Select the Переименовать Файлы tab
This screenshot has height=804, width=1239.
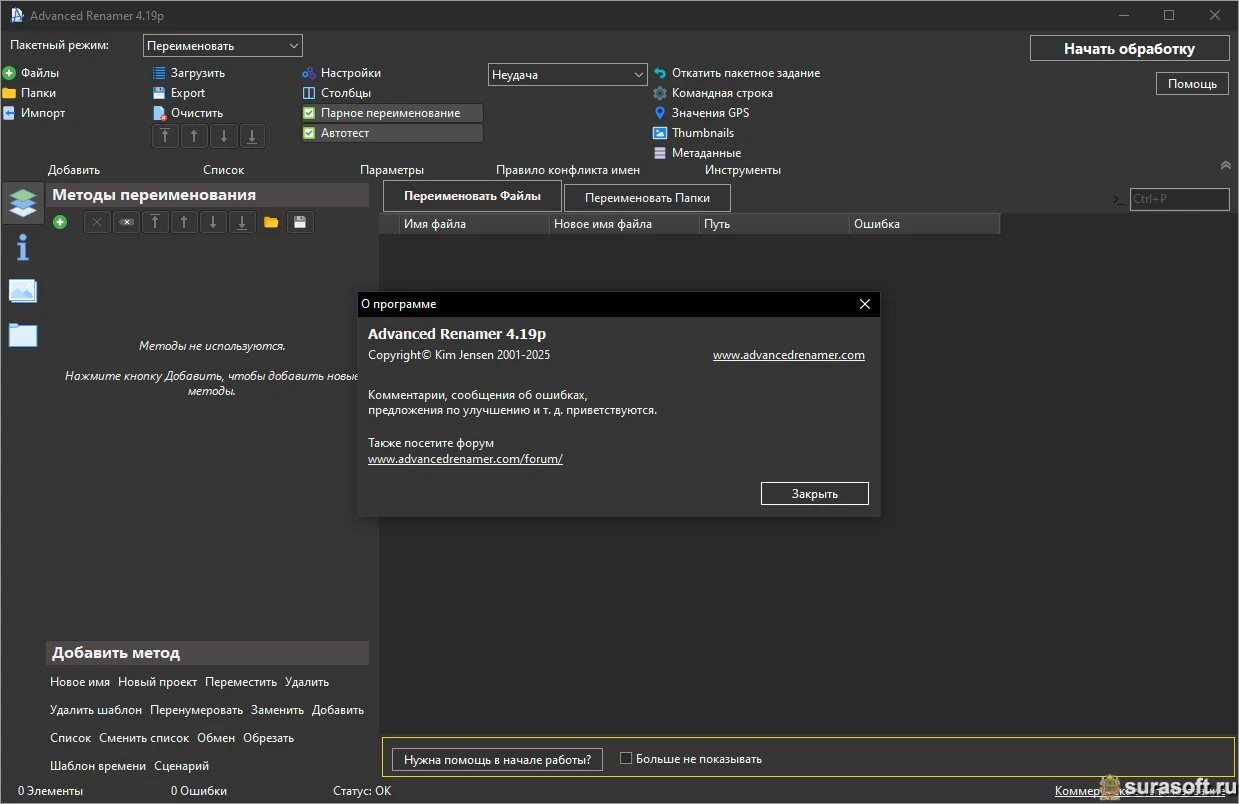472,196
